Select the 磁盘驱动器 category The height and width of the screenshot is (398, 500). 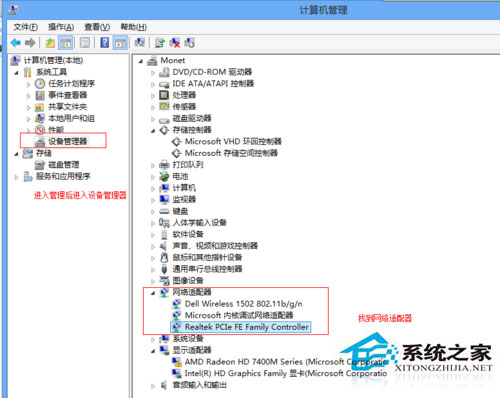point(192,118)
